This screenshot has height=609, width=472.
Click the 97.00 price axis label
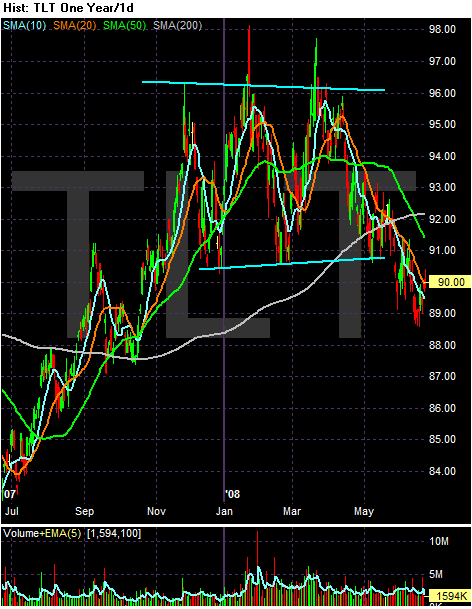[442, 61]
